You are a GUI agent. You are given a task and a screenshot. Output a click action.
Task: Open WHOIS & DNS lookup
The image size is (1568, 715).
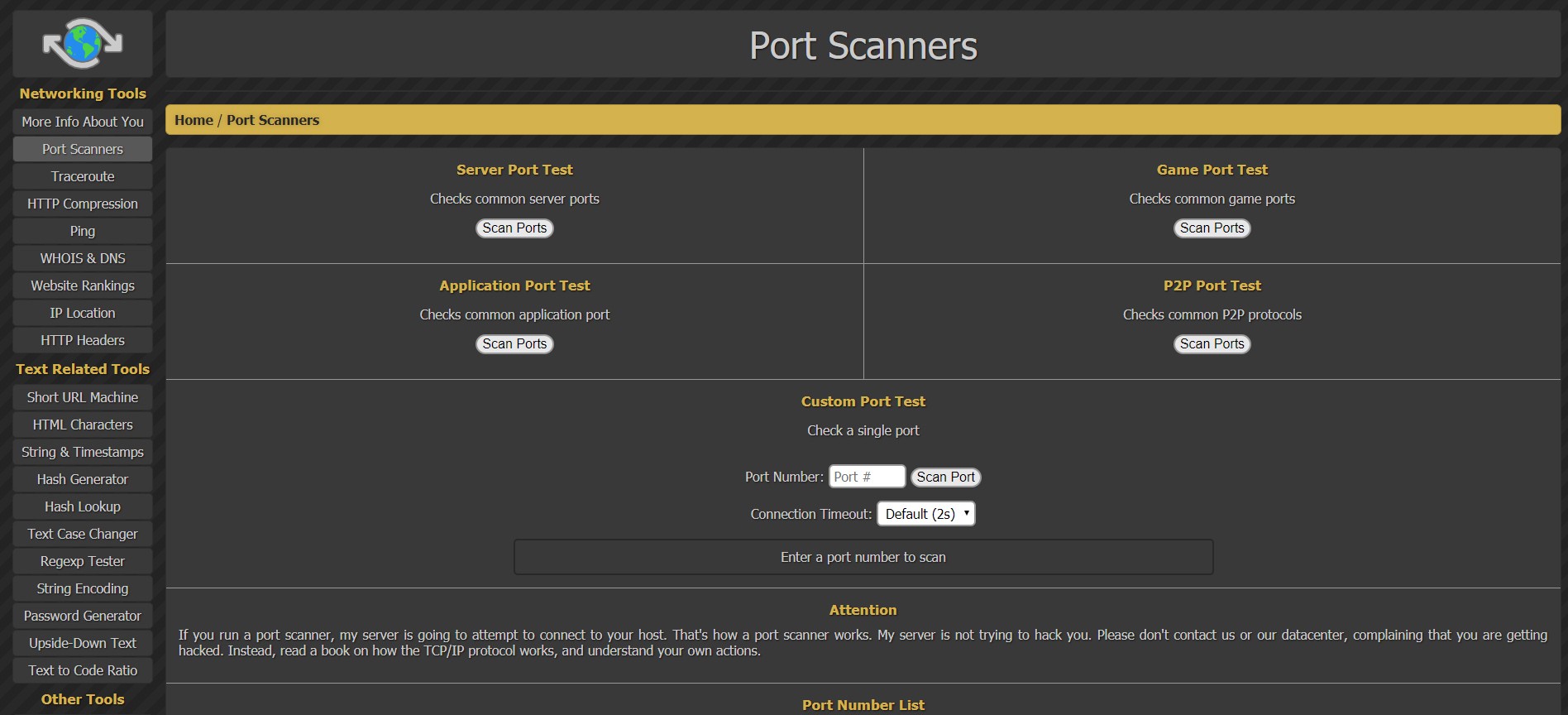[83, 258]
